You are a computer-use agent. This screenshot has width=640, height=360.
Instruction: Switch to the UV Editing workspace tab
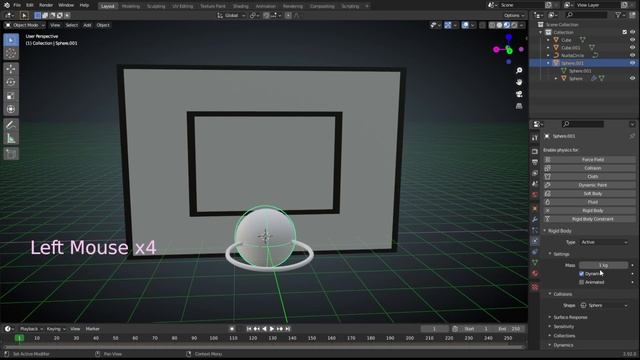[182, 6]
